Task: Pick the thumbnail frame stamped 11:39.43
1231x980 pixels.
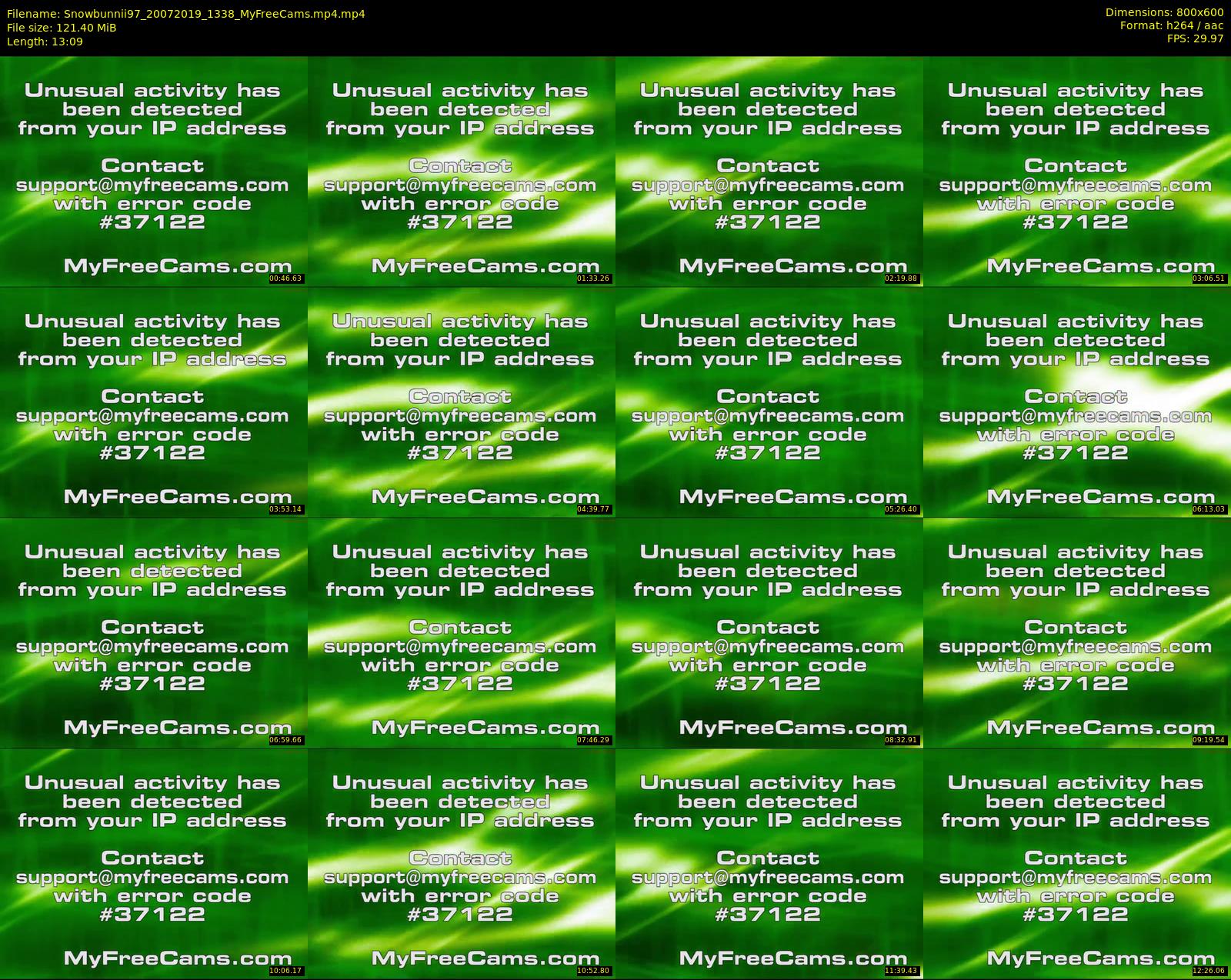Action: (769, 863)
